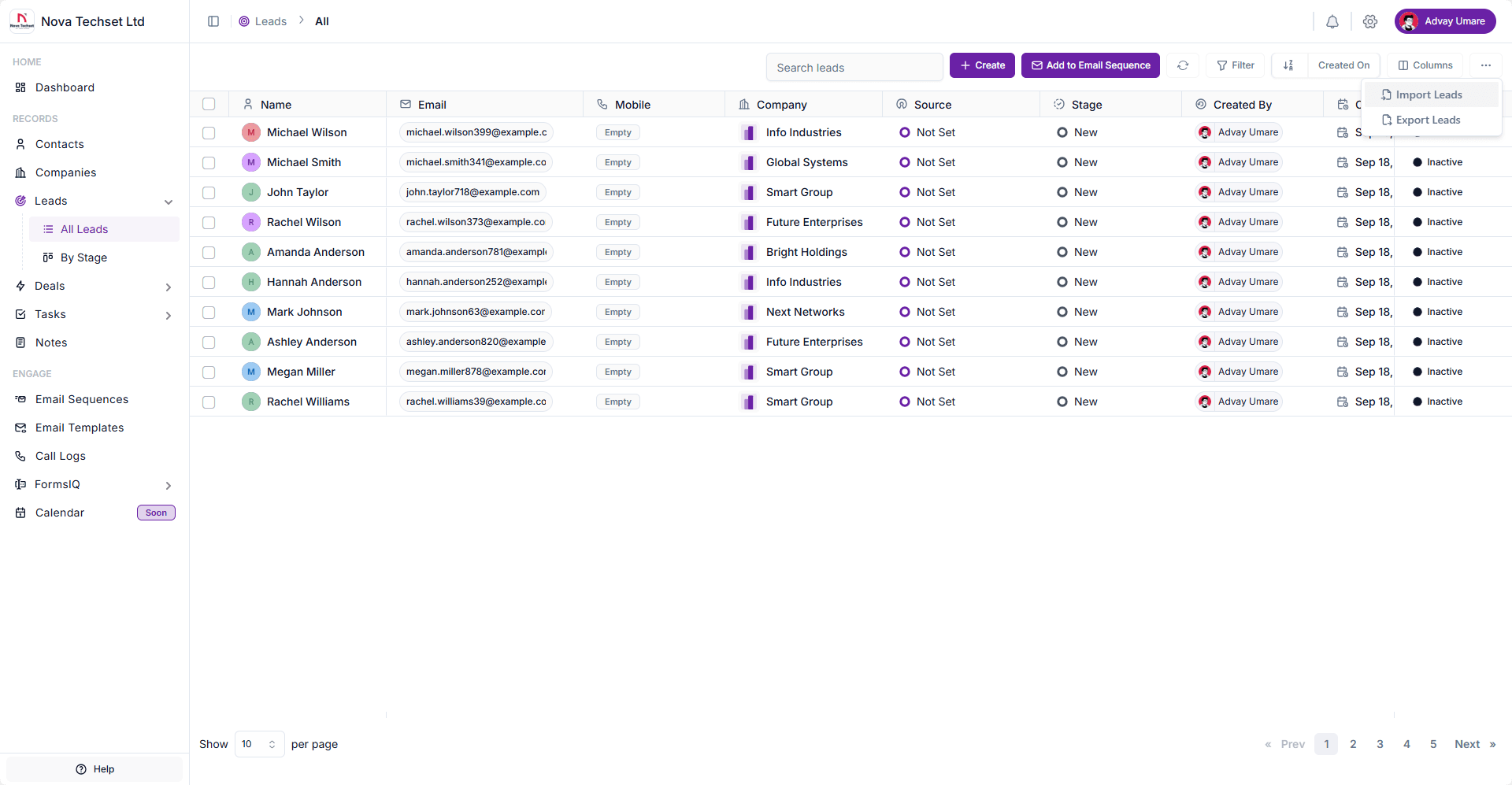Go to page 3 of leads
Image resolution: width=1512 pixels, height=785 pixels.
pos(1380,744)
